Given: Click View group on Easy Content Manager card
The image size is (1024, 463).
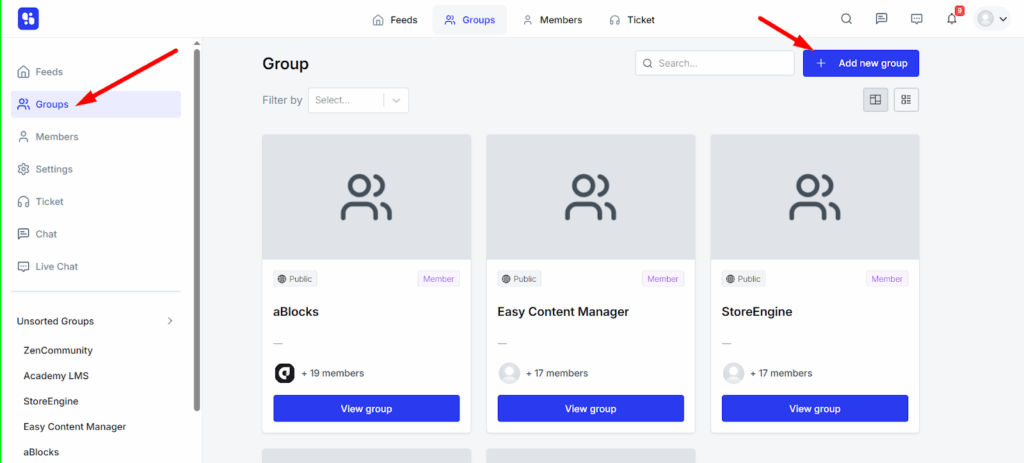Looking at the screenshot, I should (590, 409).
